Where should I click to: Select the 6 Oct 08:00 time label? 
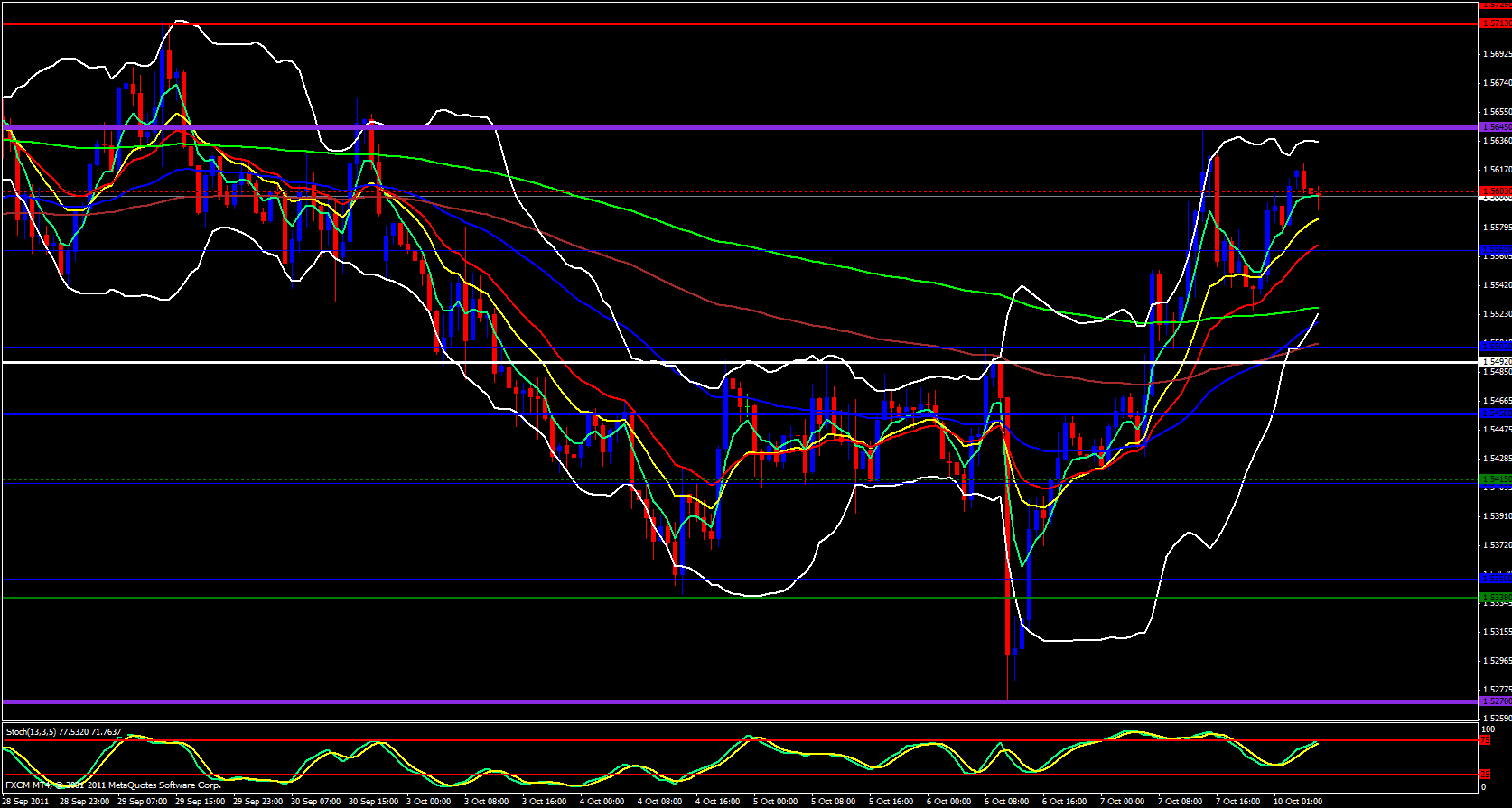pyautogui.click(x=1007, y=802)
